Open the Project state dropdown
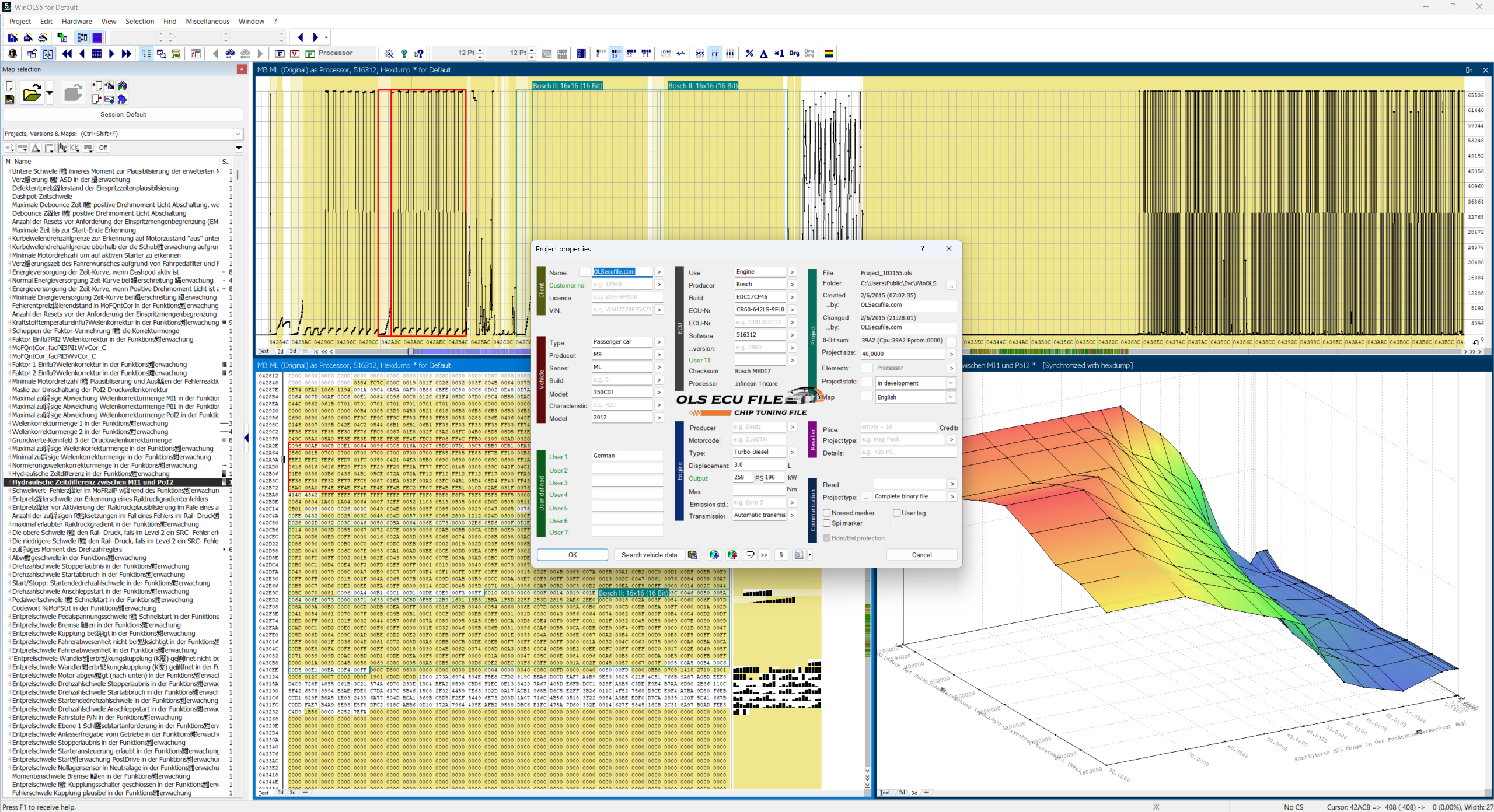Screen dimensions: 1494x812 [951, 383]
